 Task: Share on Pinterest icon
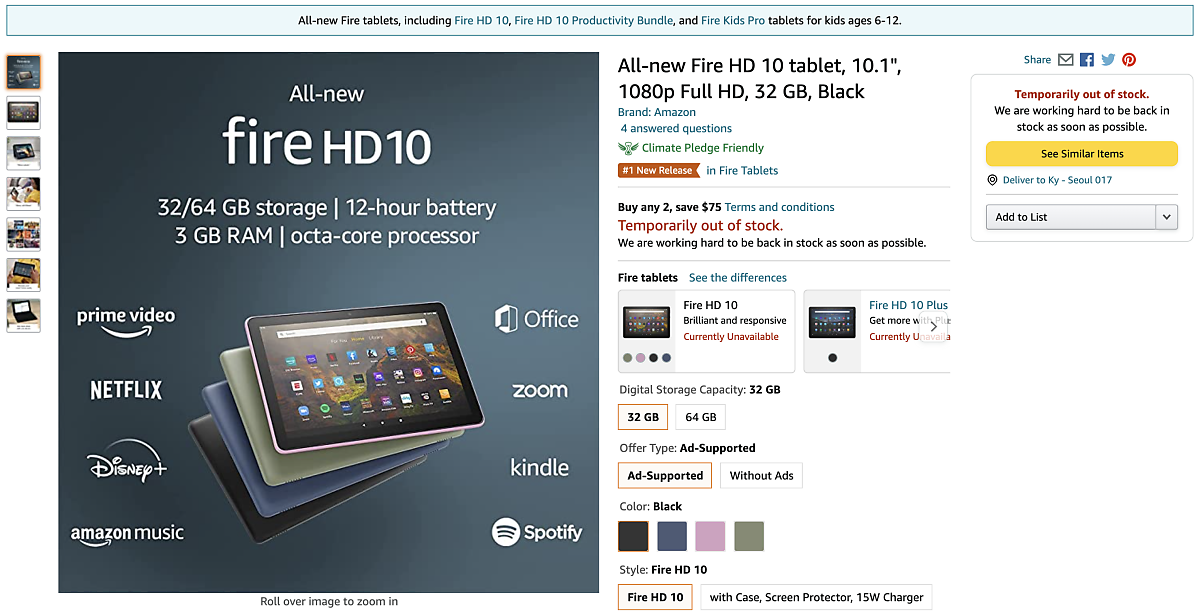pyautogui.click(x=1129, y=60)
